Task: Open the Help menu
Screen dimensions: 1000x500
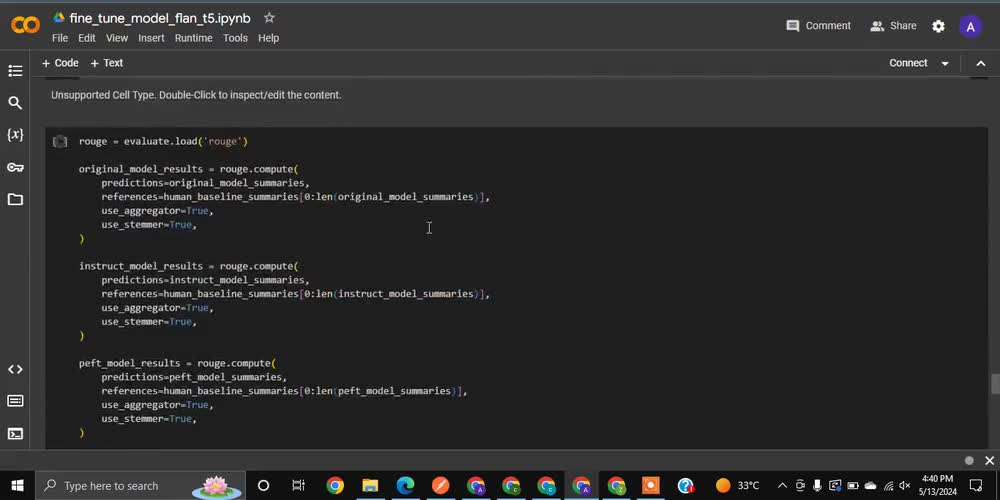Action: [x=268, y=38]
